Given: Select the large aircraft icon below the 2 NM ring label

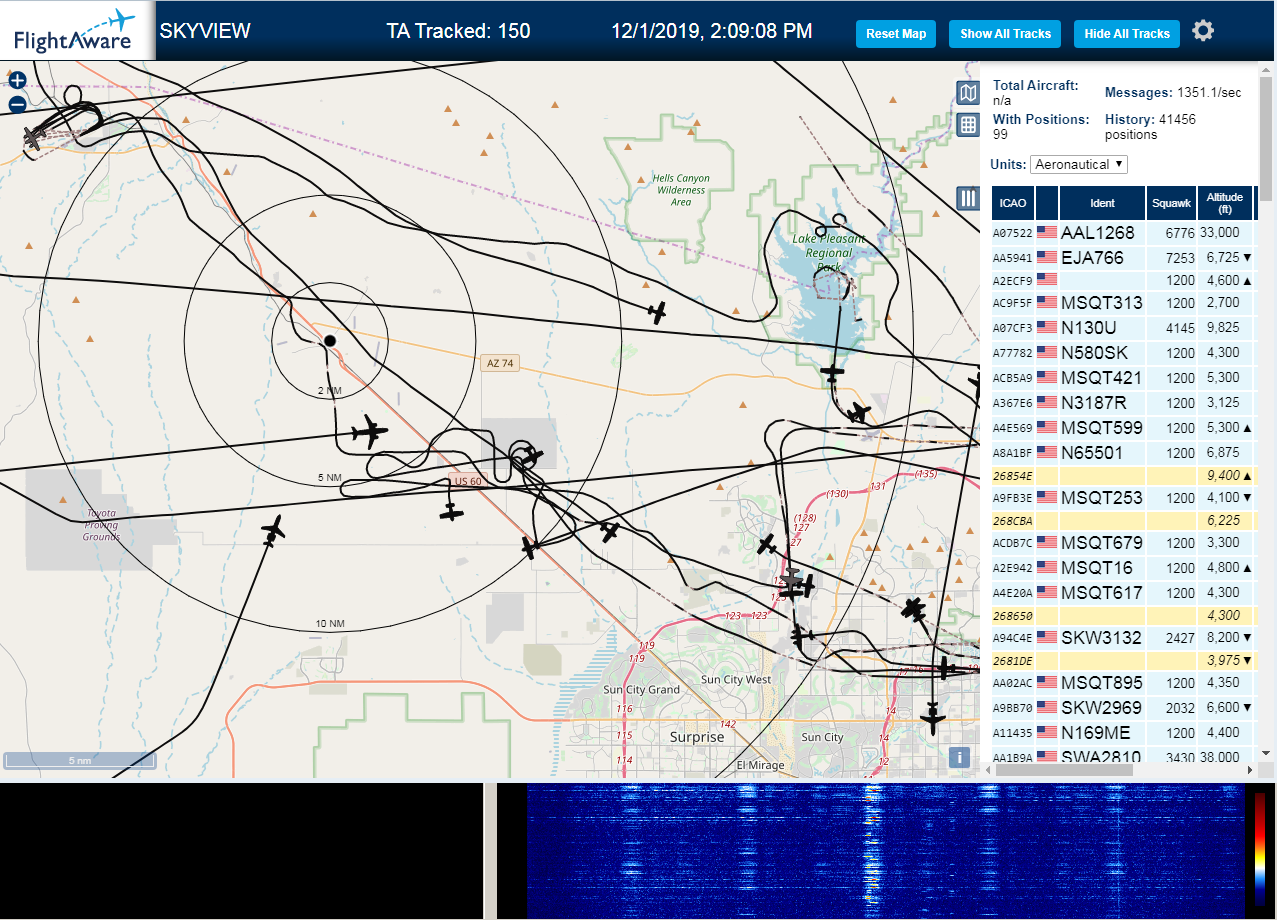Looking at the screenshot, I should pyautogui.click(x=370, y=433).
